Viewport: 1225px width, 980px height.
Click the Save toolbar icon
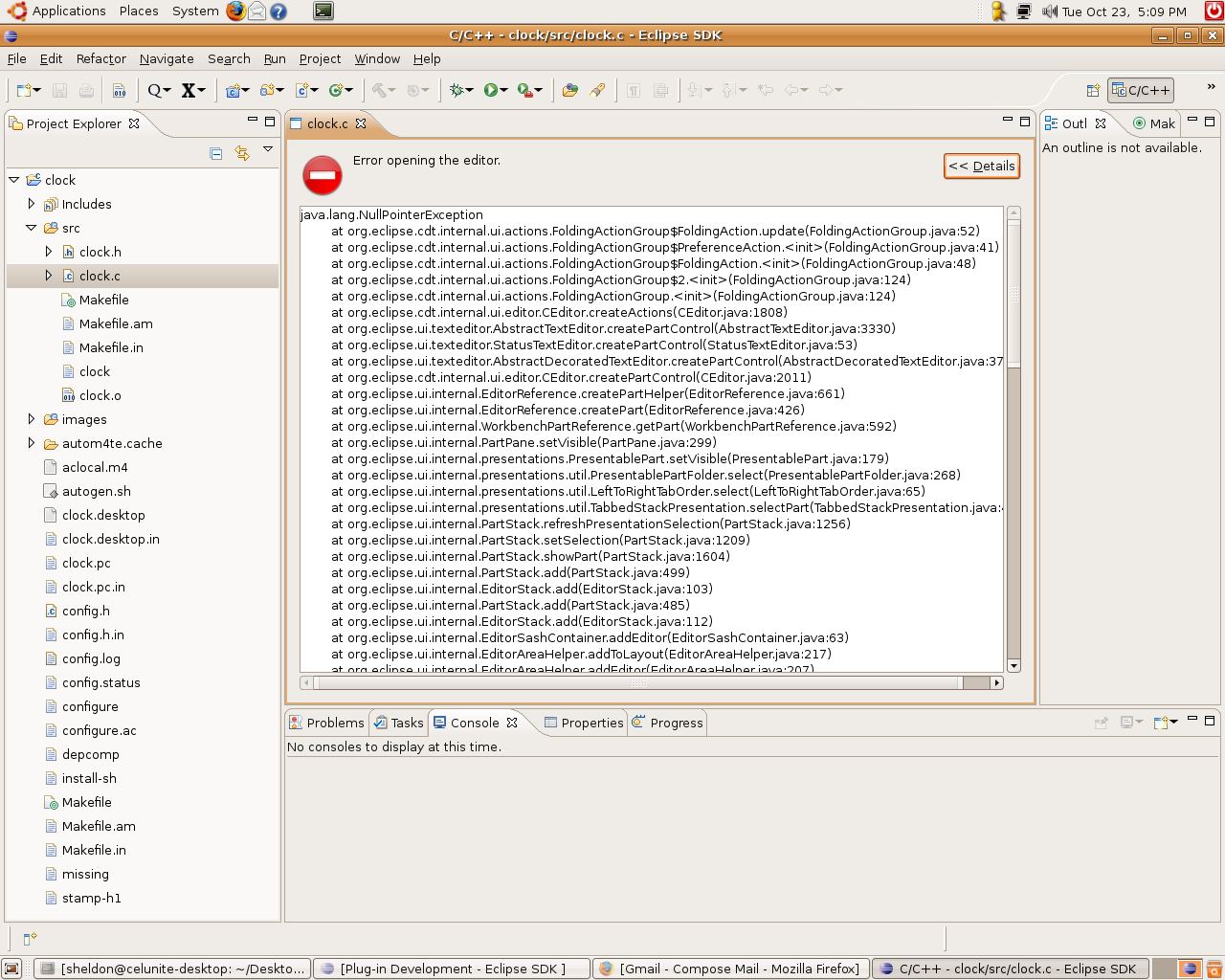[x=59, y=90]
